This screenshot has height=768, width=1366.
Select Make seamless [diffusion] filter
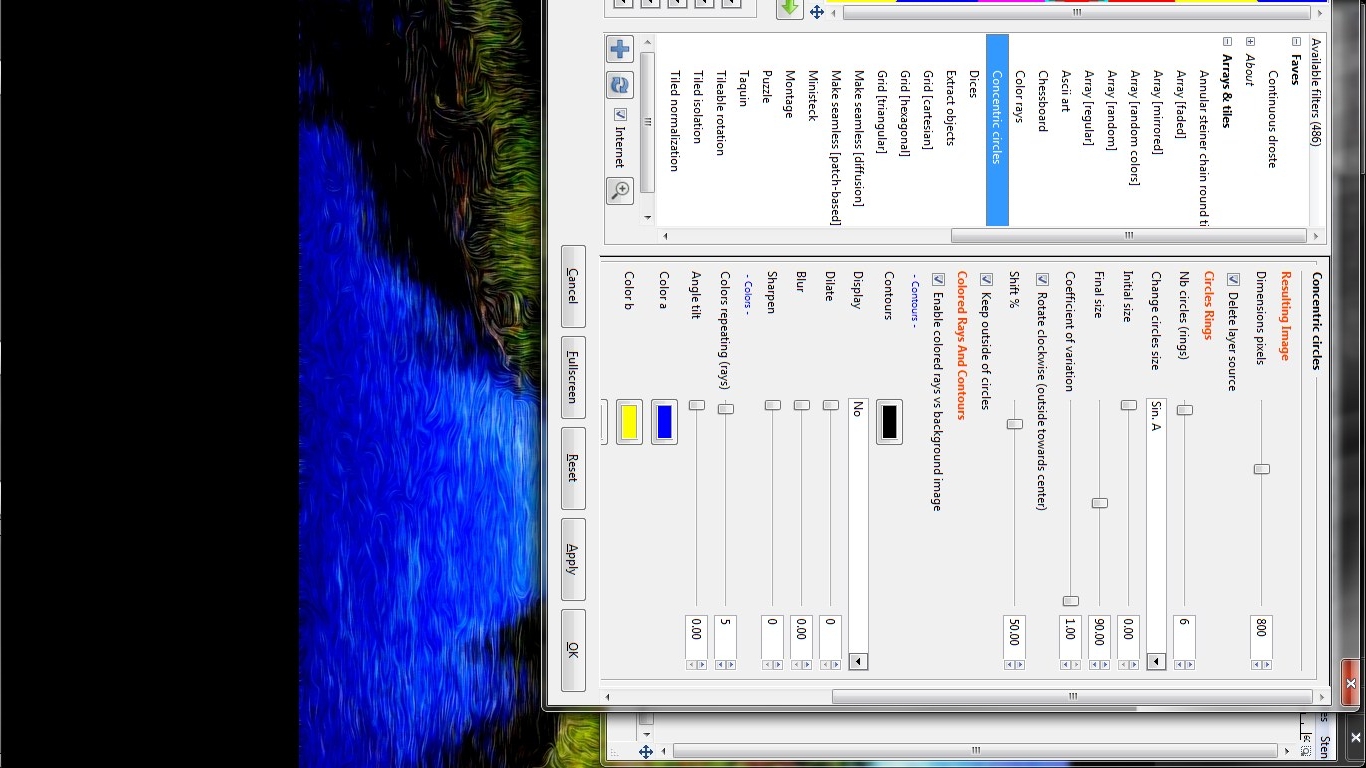click(859, 138)
